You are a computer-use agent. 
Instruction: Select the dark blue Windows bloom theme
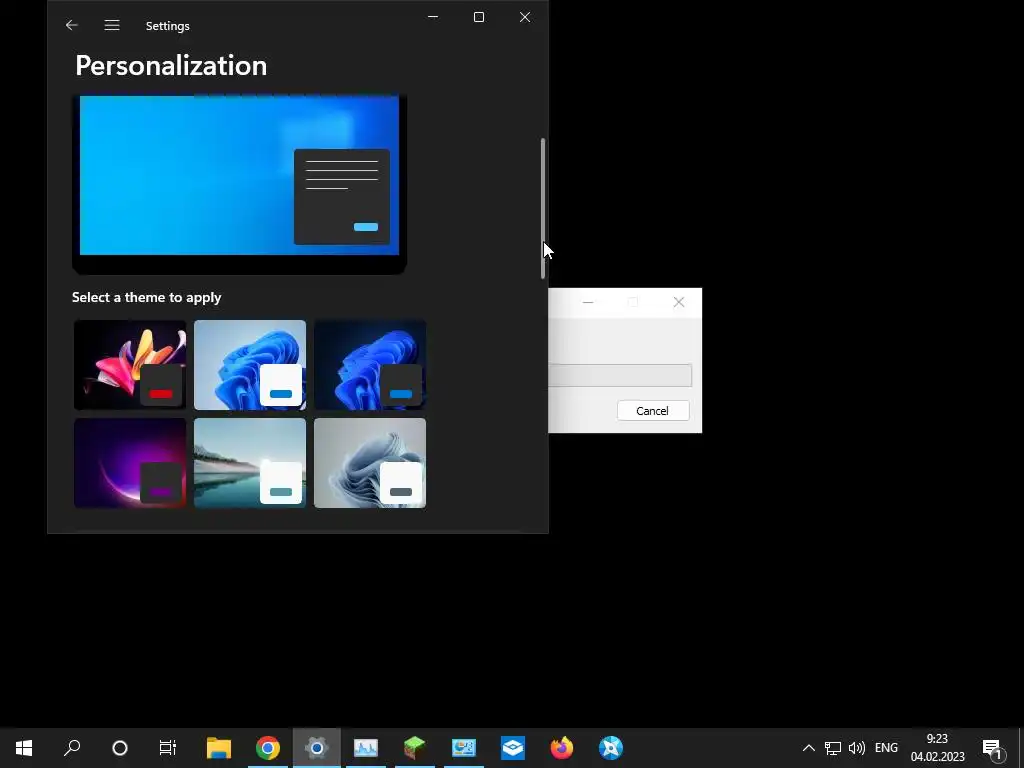(x=370, y=365)
